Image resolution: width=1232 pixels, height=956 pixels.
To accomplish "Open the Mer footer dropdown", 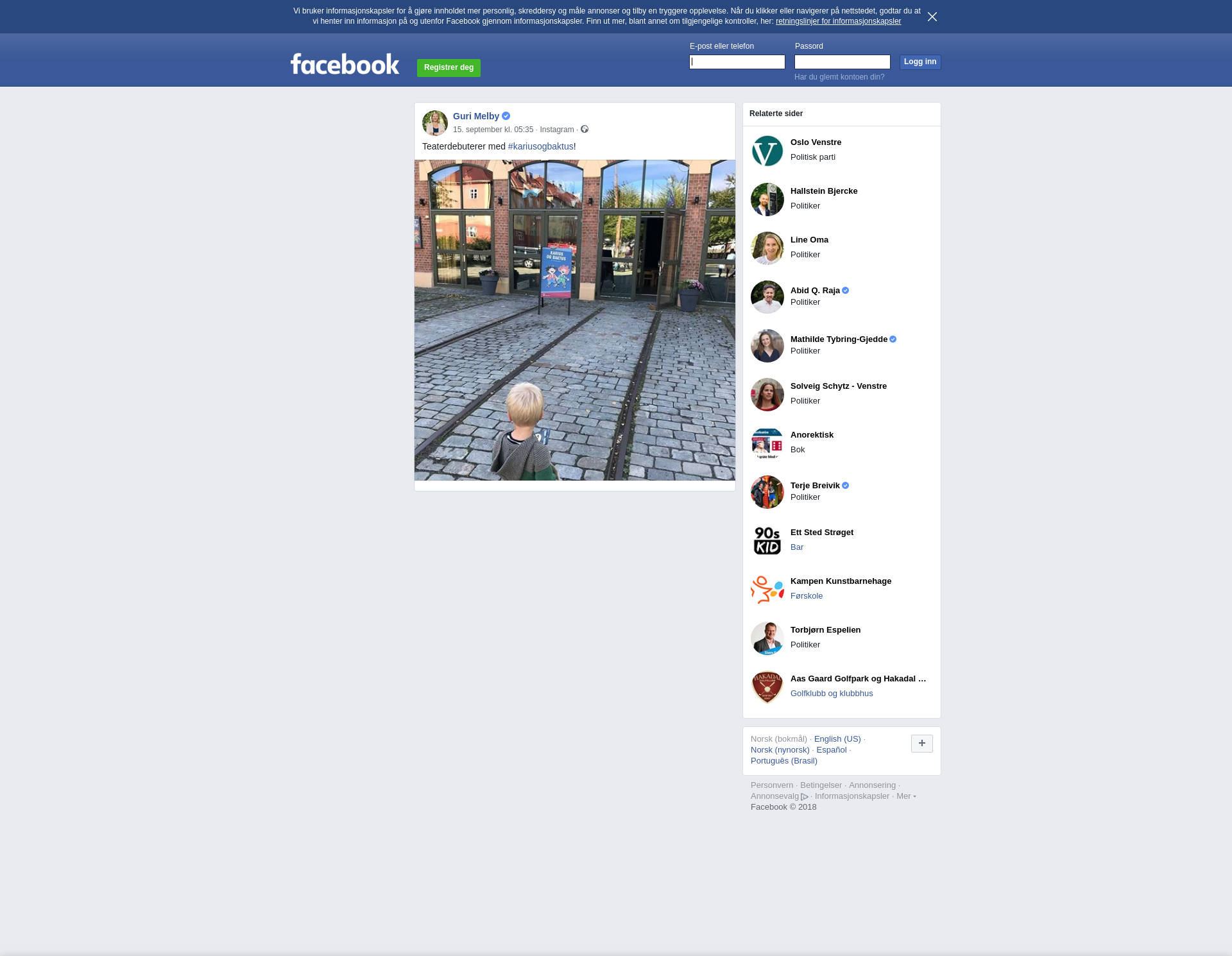I will [905, 796].
